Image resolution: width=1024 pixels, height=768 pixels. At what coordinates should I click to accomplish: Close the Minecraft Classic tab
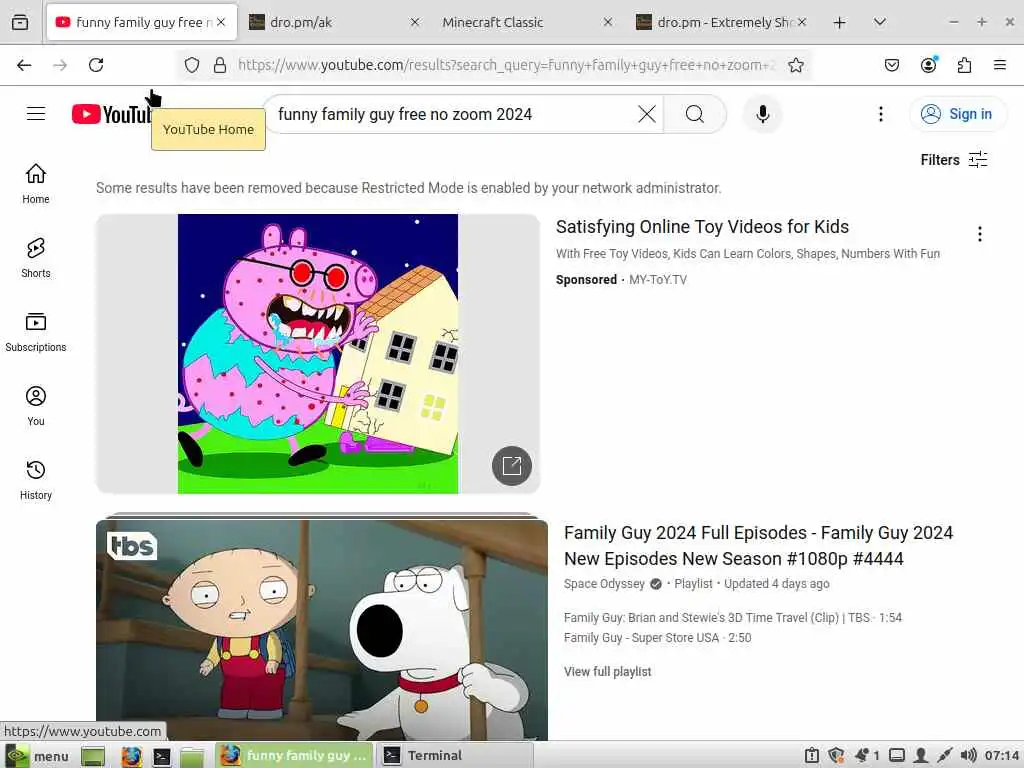tap(607, 22)
